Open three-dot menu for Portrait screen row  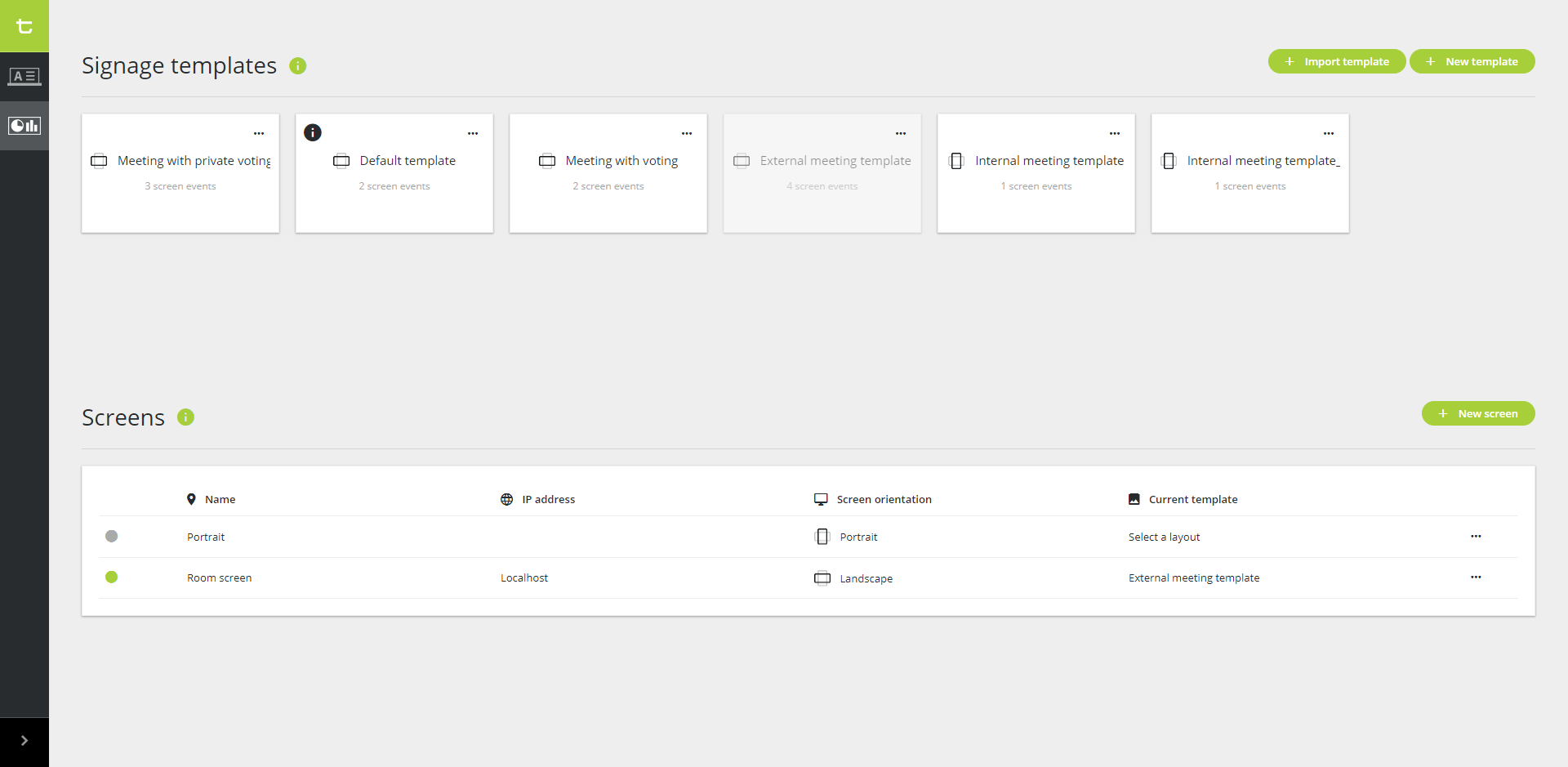point(1476,537)
